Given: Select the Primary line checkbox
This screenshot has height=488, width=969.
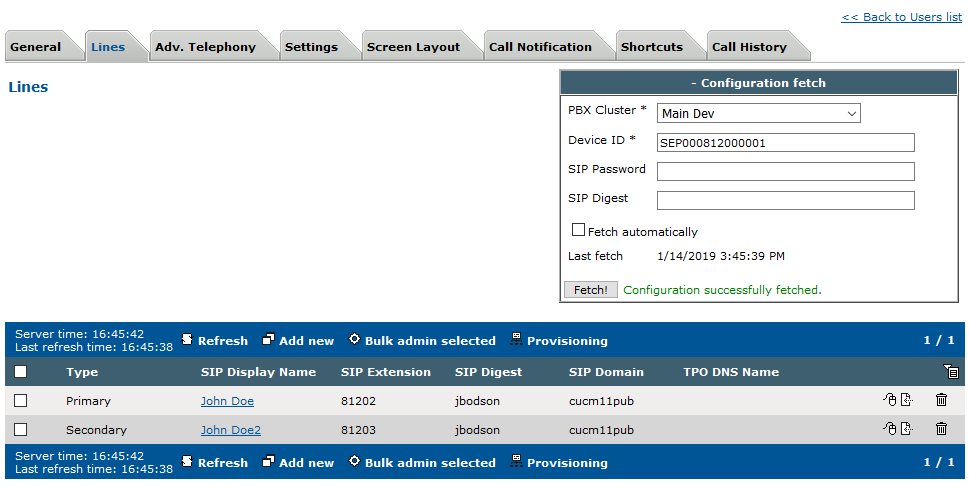Looking at the screenshot, I should tap(20, 400).
